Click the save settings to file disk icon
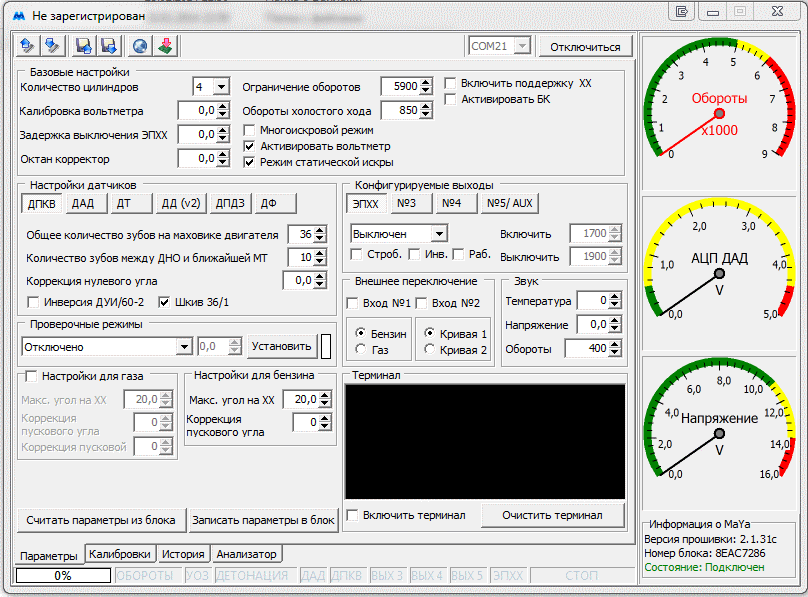The height and width of the screenshot is (597, 808). pos(108,46)
